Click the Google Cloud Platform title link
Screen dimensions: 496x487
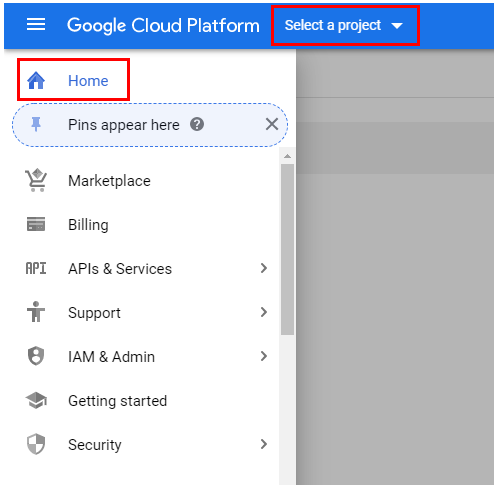coord(163,25)
